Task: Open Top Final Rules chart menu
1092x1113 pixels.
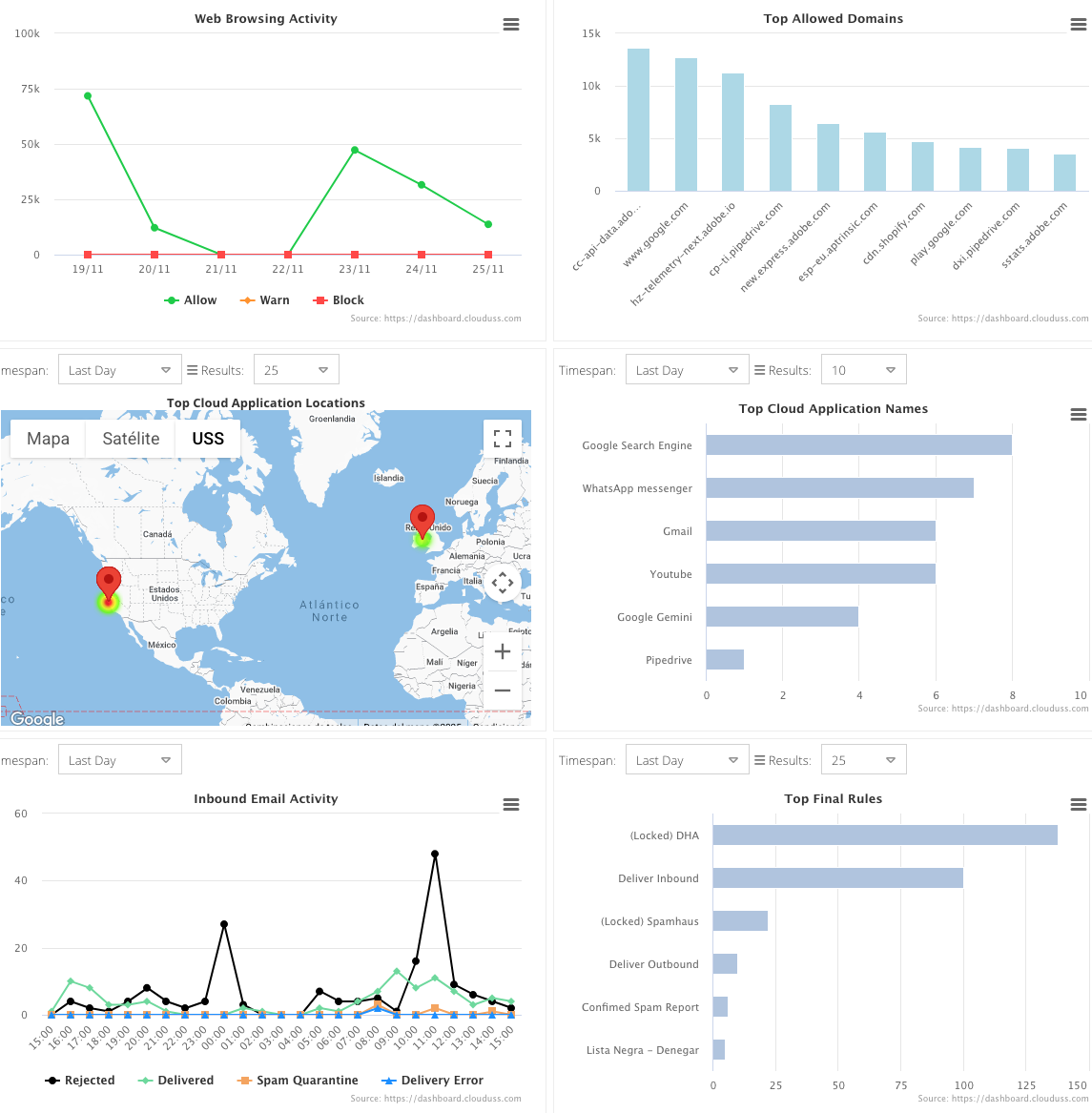Action: [1079, 804]
